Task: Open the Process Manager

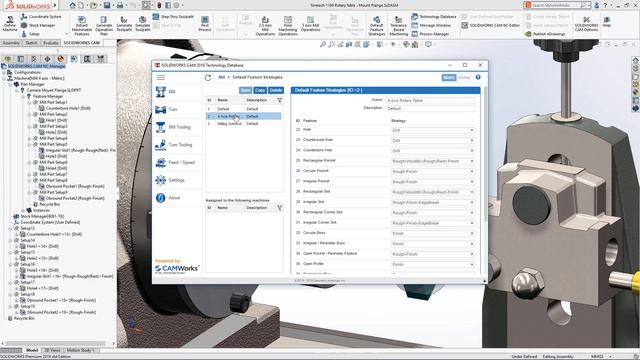Action: click(x=430, y=34)
